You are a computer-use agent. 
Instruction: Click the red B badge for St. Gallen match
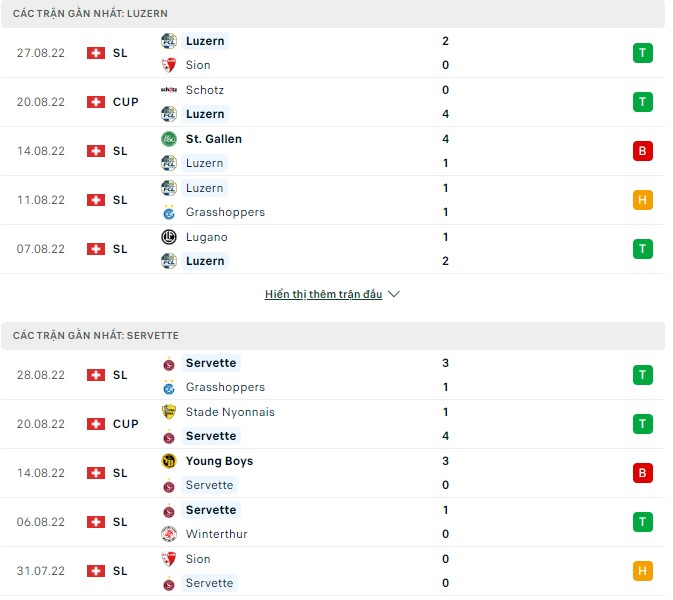(643, 151)
